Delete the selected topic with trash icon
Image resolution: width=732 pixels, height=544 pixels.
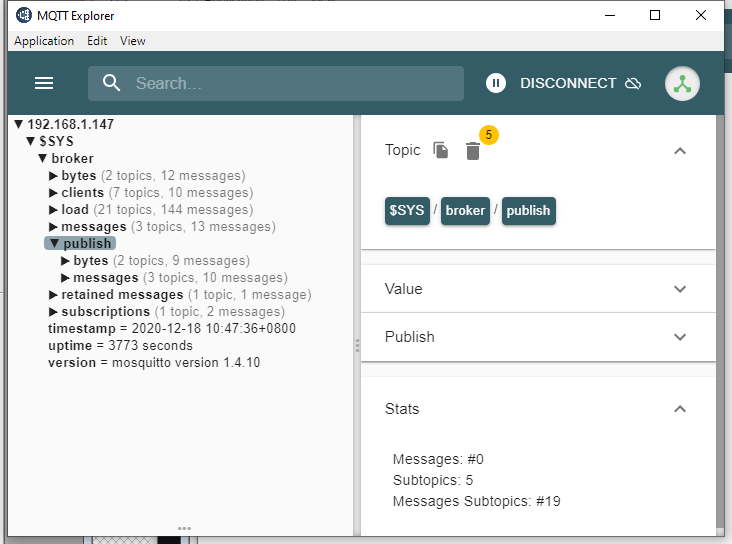click(473, 151)
